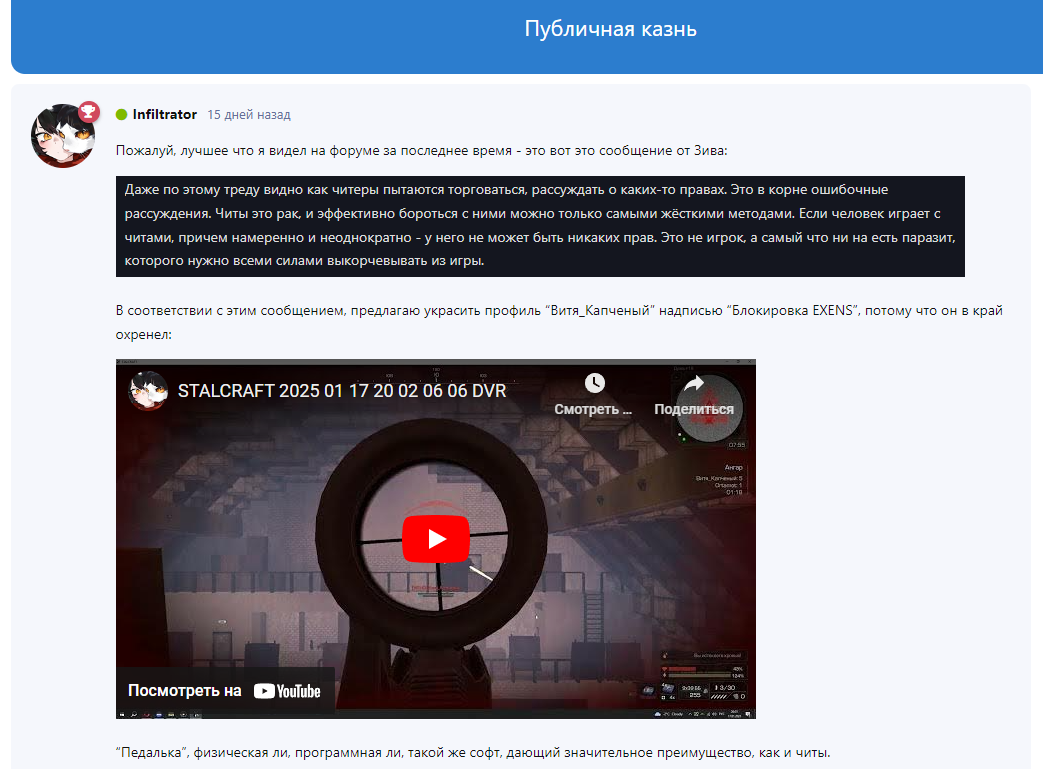1043x769 pixels.
Task: Click 'Посмотреть на YouTube' button
Action: [x=224, y=691]
